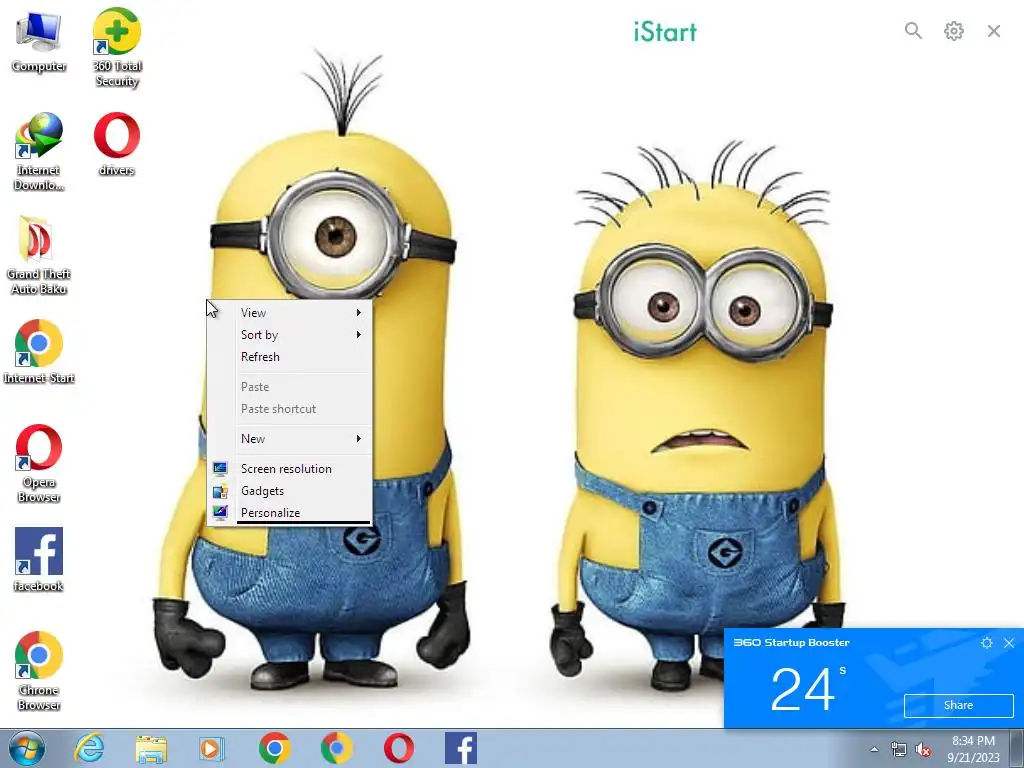Image resolution: width=1024 pixels, height=768 pixels.
Task: Open Windows Explorer from the taskbar
Action: (x=151, y=748)
